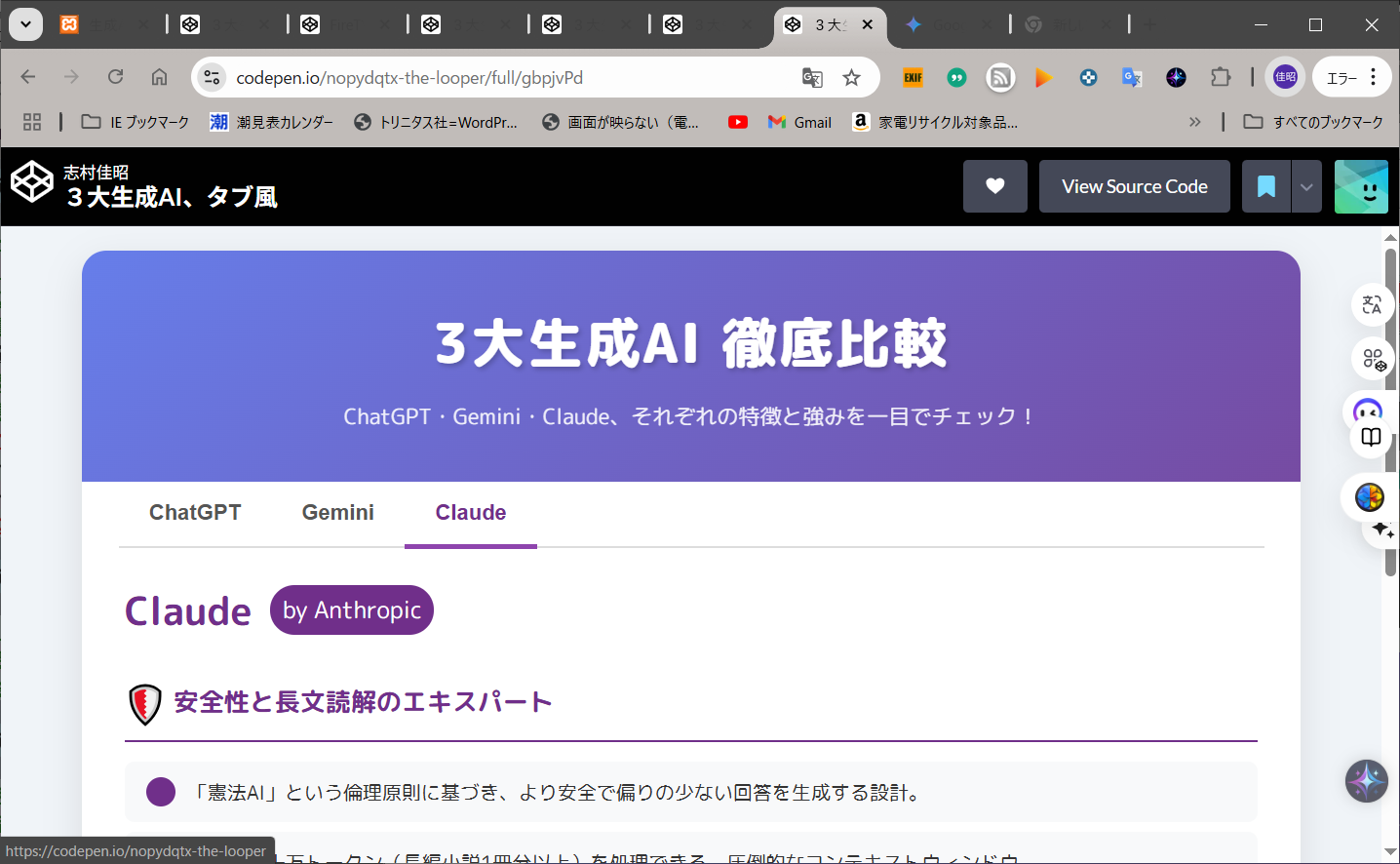Screen dimensions: 1400x864
Task: Click the open book reader icon
Action: [1372, 437]
